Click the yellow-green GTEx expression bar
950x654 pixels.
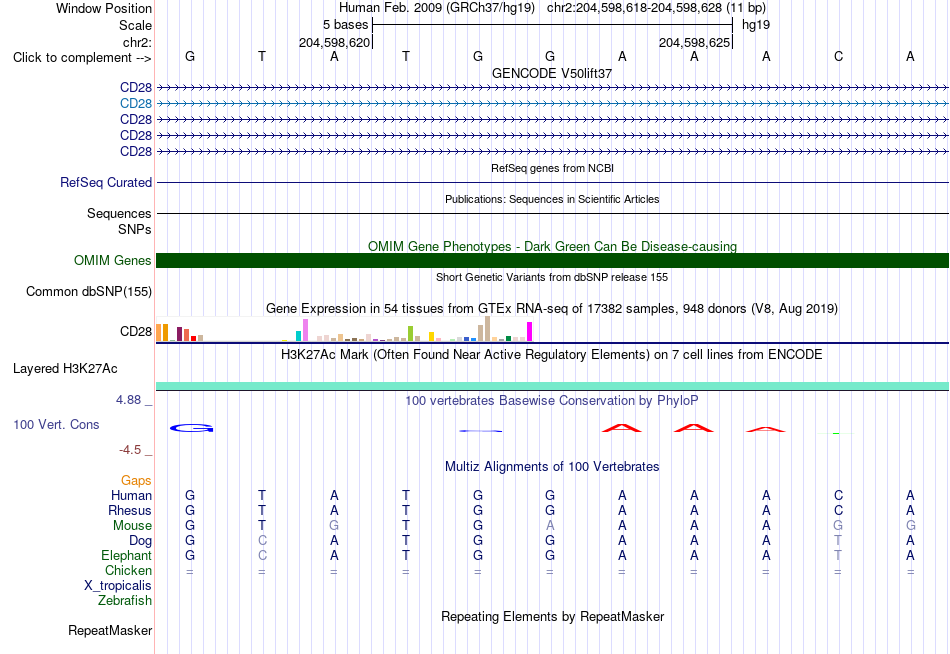click(x=410, y=333)
